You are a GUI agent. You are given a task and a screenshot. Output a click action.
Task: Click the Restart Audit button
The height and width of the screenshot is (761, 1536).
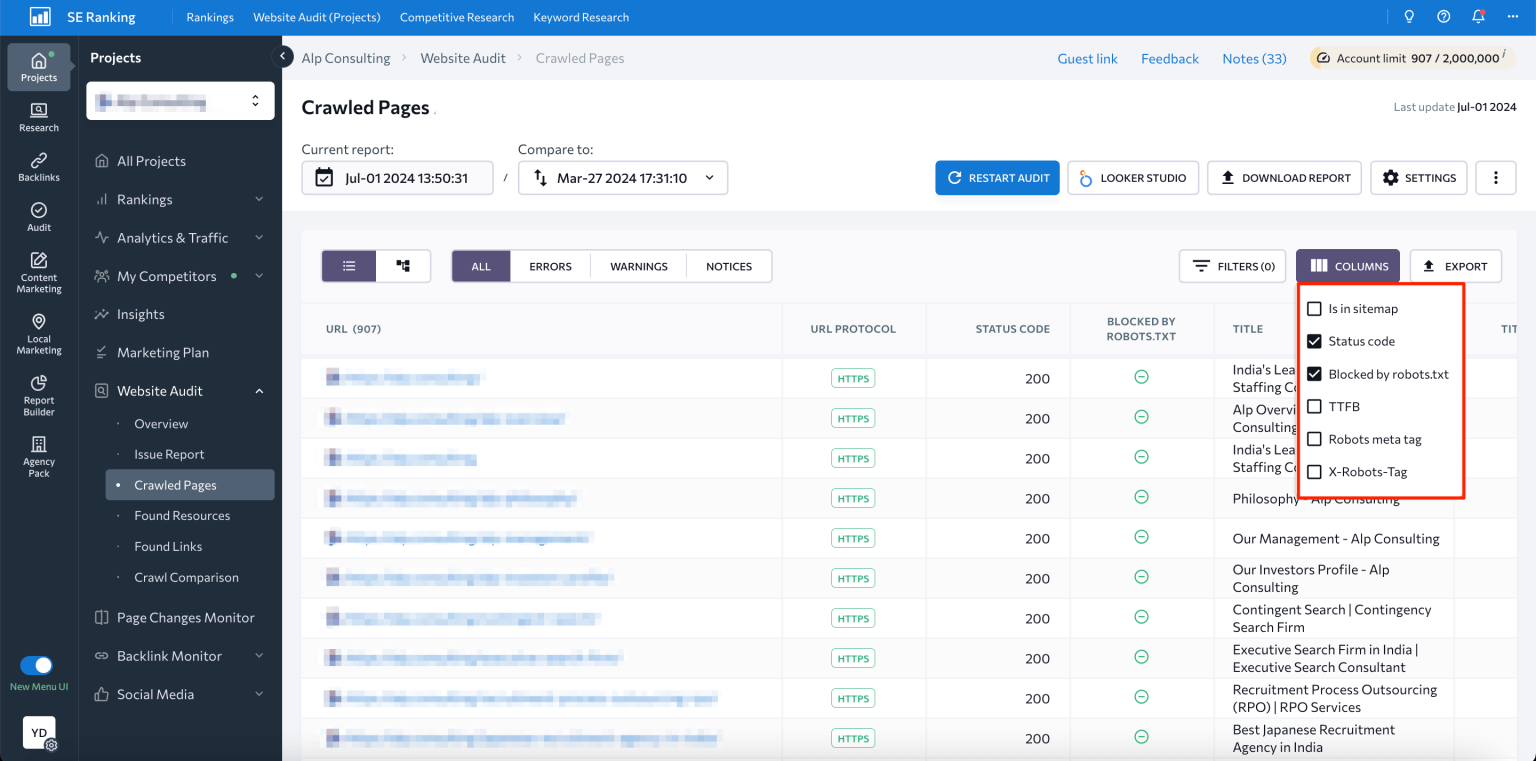coord(997,177)
